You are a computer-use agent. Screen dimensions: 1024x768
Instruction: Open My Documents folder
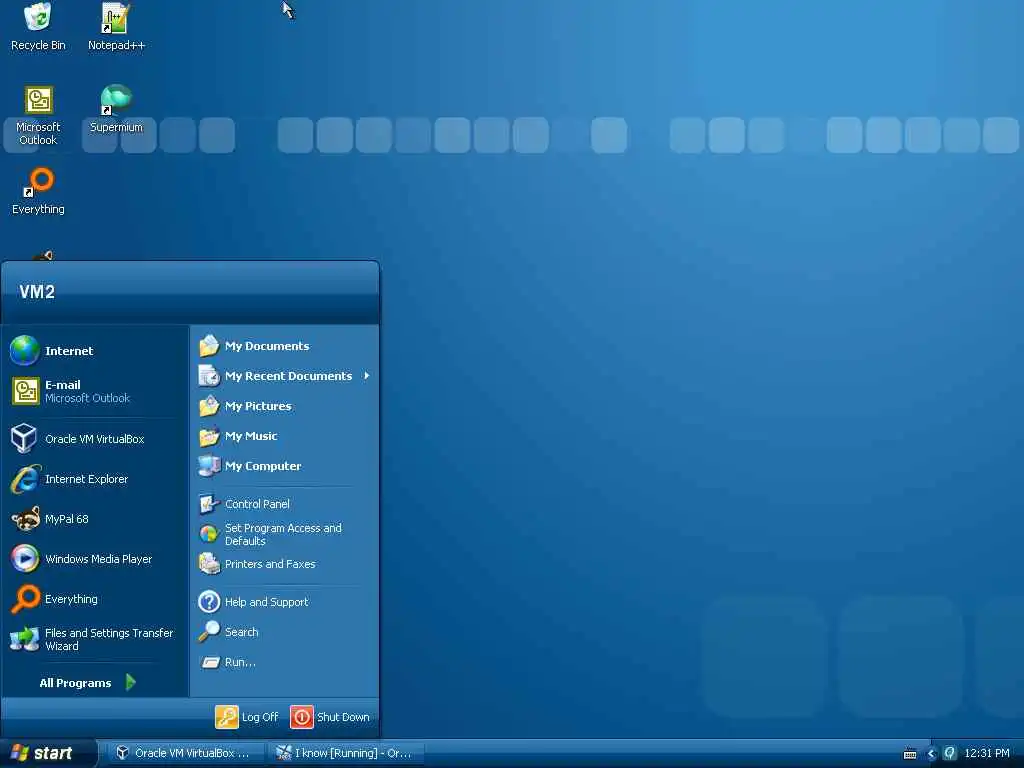(x=285, y=346)
